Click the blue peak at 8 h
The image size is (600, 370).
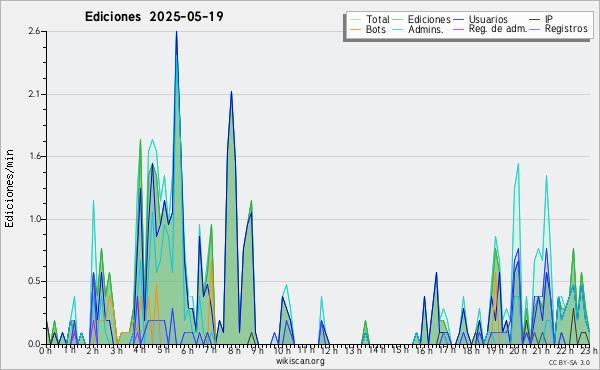(231, 92)
